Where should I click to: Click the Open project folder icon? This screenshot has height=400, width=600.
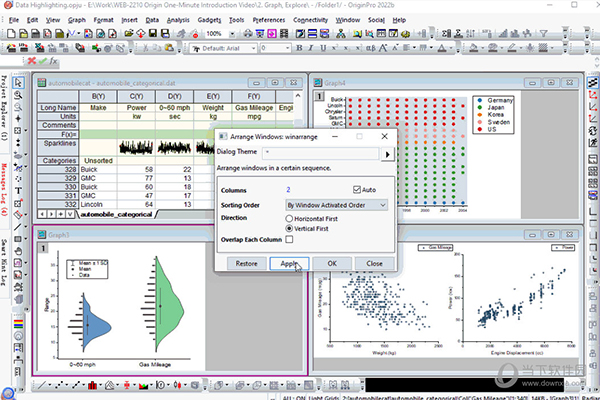coord(129,34)
